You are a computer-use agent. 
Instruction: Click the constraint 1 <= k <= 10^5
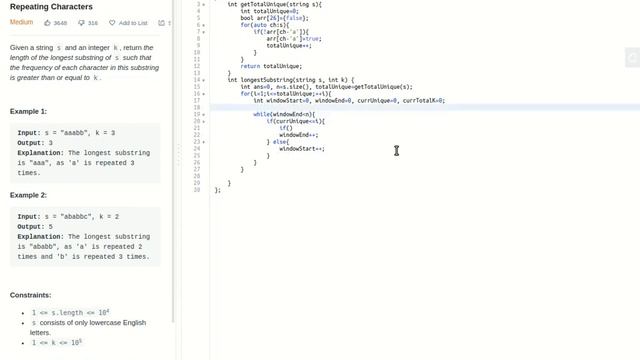tap(57, 342)
